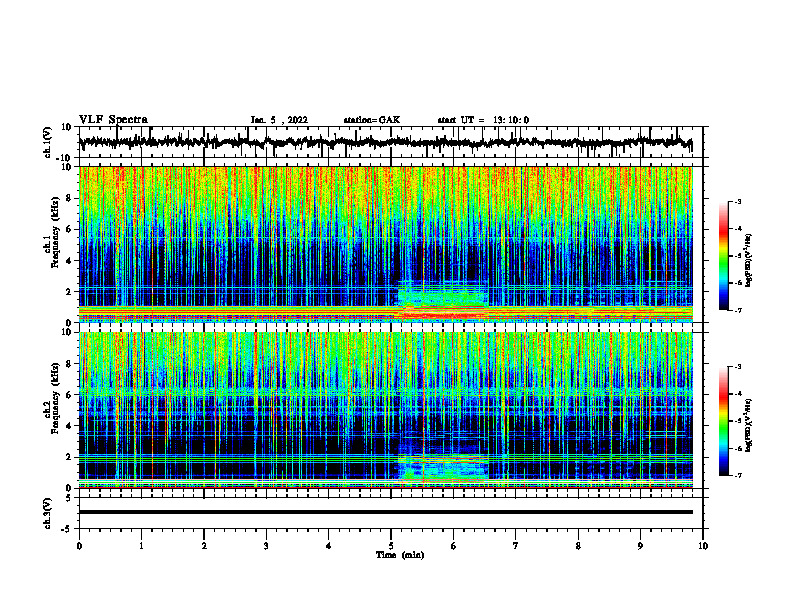Click time axis tick label "4"

(x=329, y=546)
